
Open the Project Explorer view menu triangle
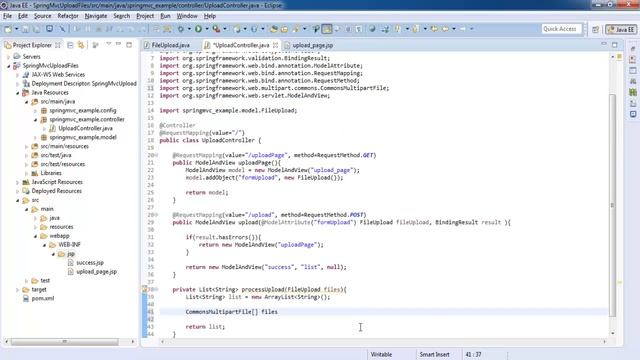coord(109,44)
